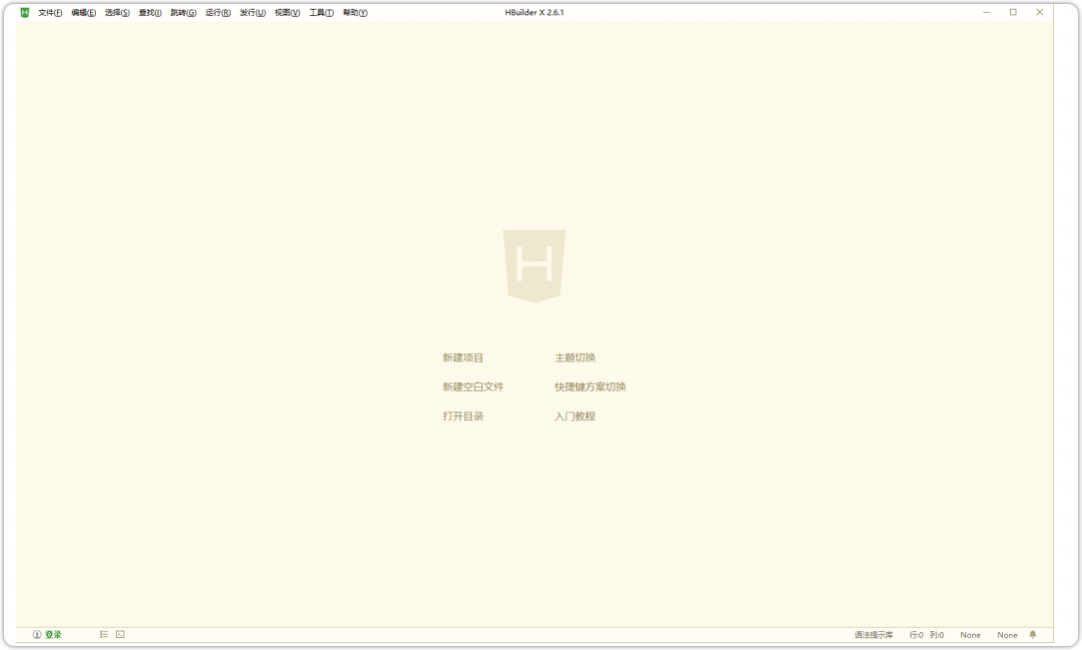Viewport: 1082px width, 650px height.
Task: Click the notification bell icon
Action: 1033,634
